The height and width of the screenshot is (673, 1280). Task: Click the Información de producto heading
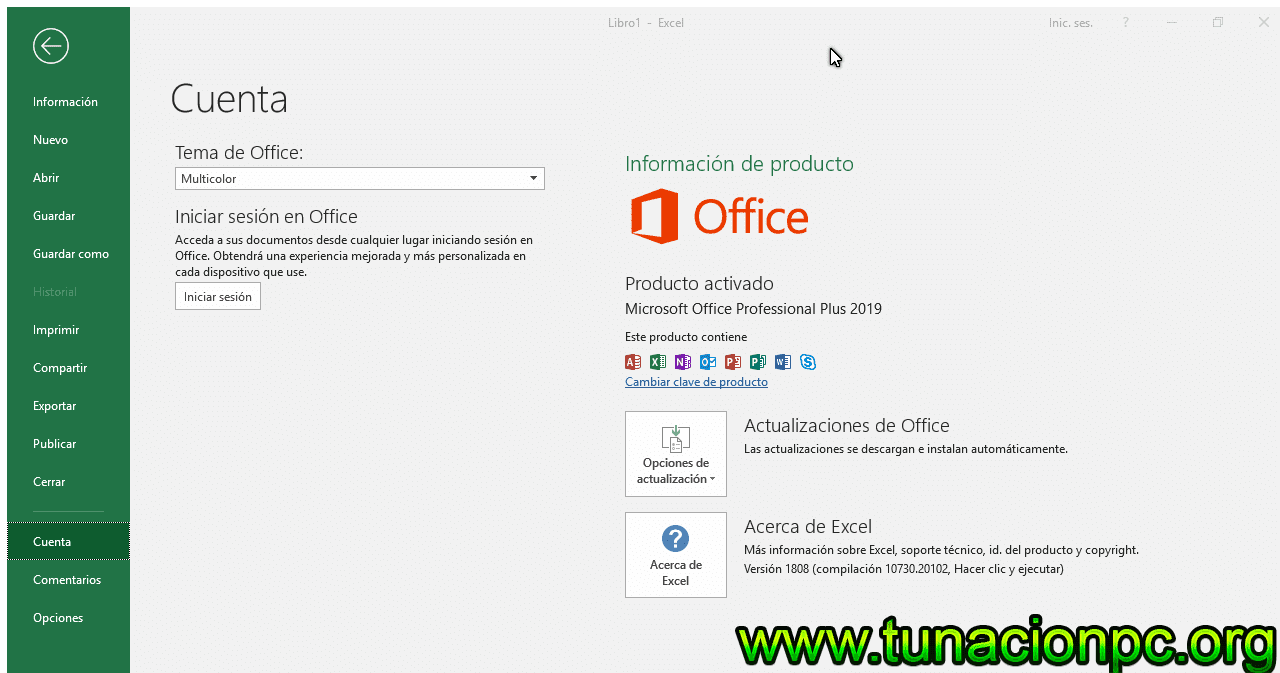(739, 164)
